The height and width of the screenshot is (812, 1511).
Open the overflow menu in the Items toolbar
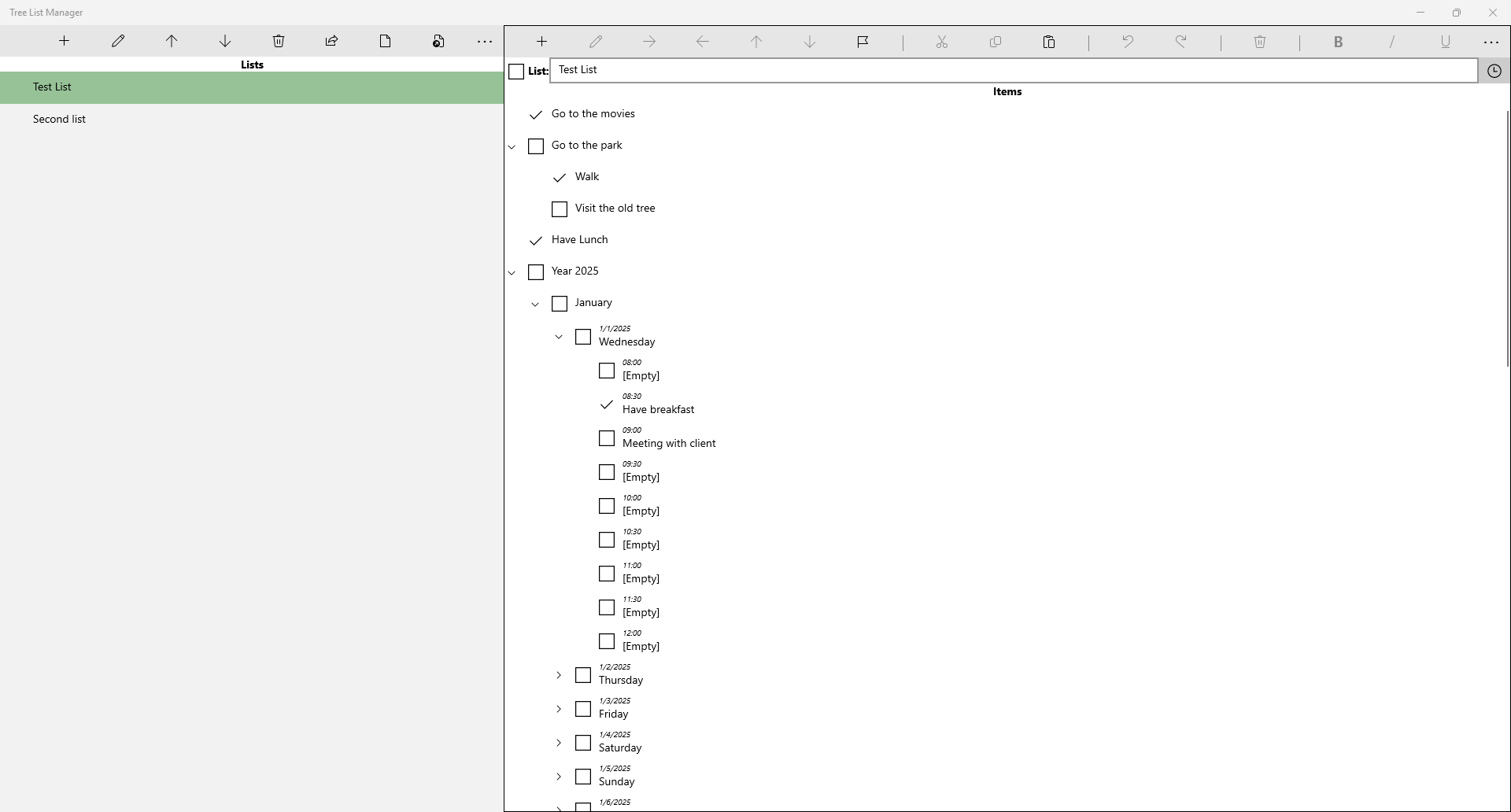1491,42
